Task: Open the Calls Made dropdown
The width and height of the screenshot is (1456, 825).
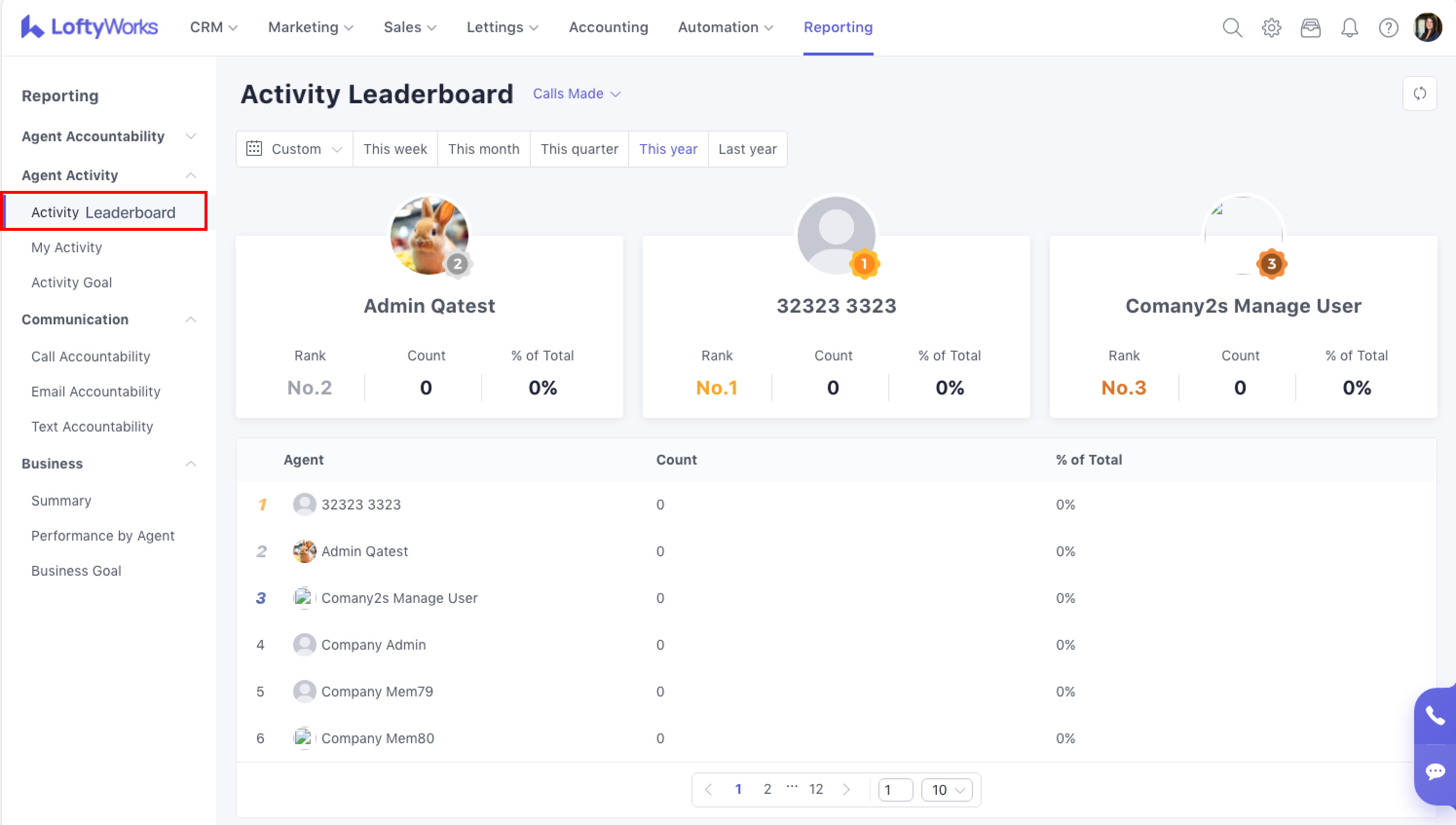Action: (576, 94)
